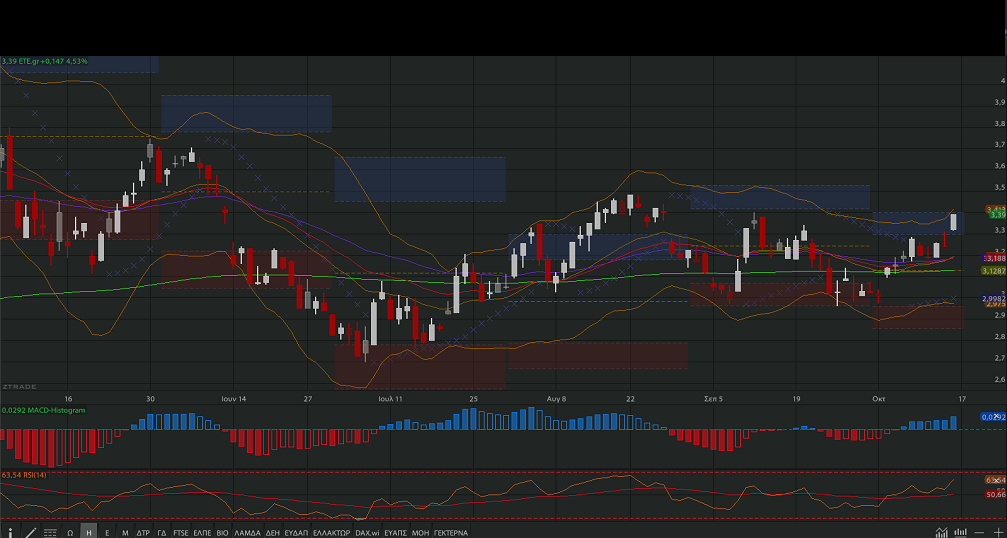Image resolution: width=1007 pixels, height=538 pixels.
Task: Open the ΜΟΗ symbol tab
Action: click(420, 532)
